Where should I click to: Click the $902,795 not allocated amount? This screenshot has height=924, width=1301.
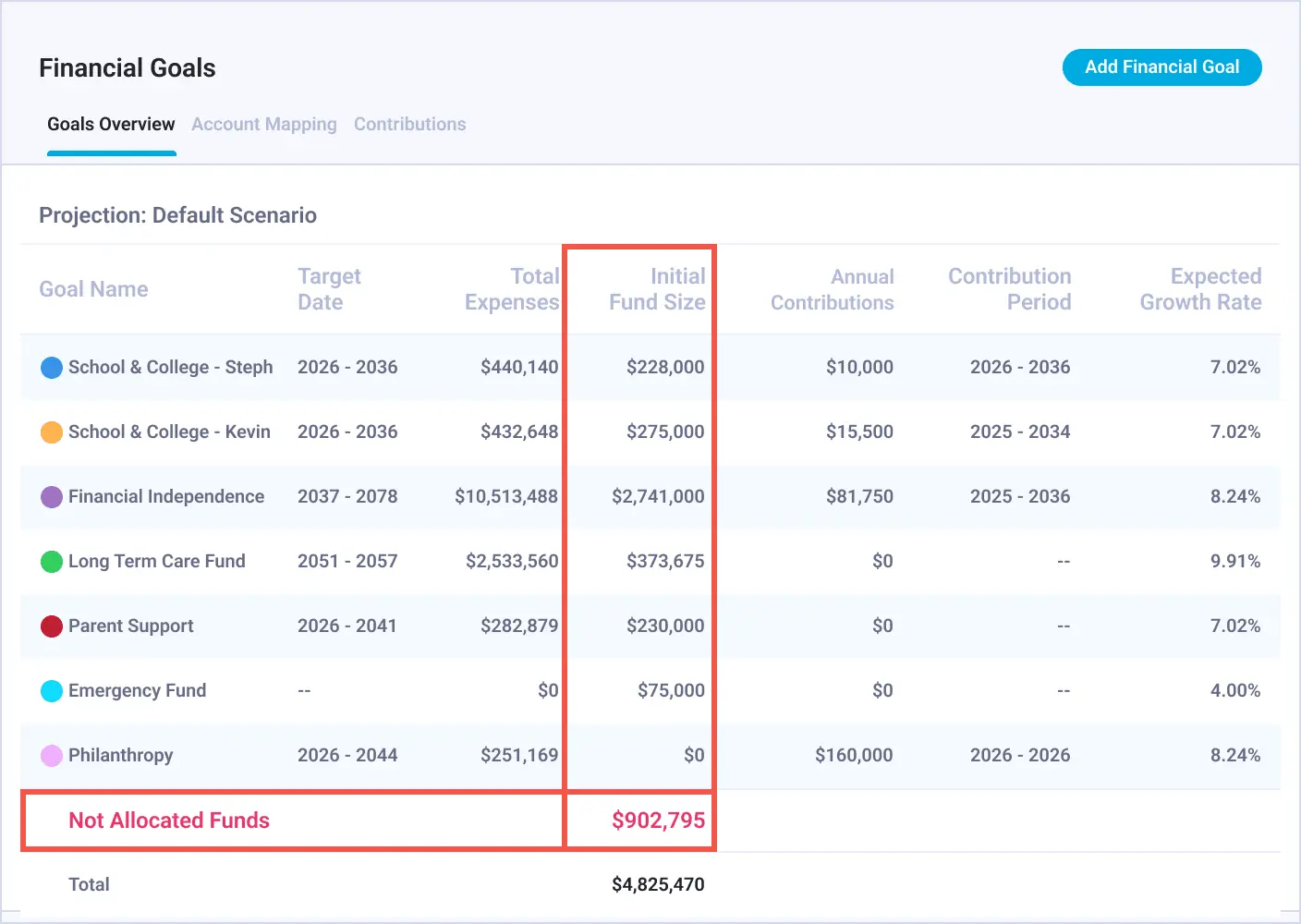tap(658, 821)
